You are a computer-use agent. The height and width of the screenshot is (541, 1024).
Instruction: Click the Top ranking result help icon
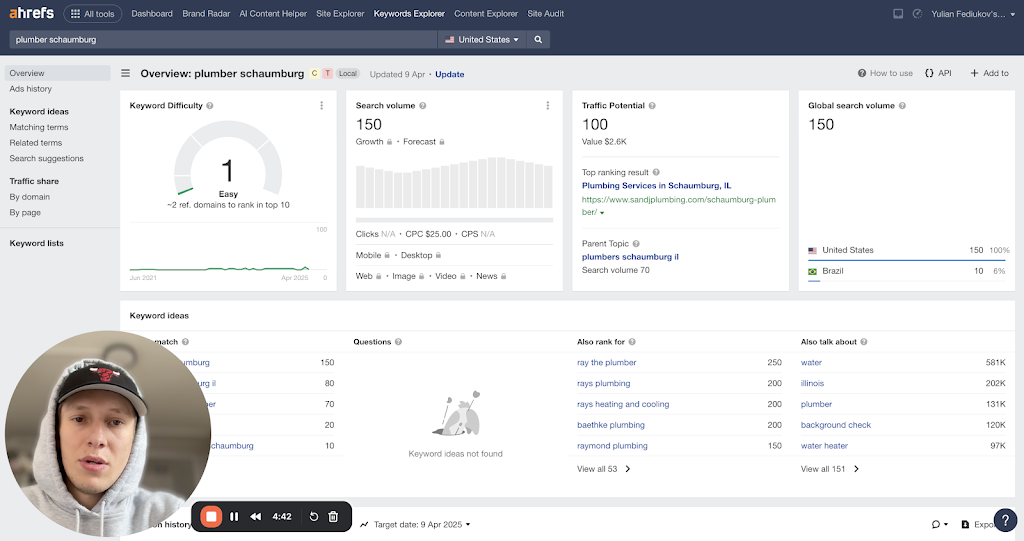[656, 172]
